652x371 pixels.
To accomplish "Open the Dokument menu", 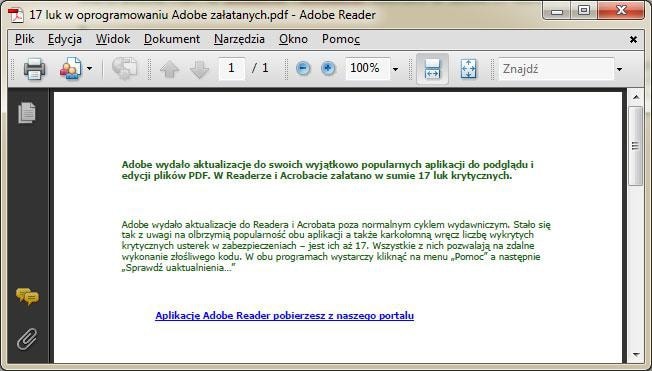I will click(172, 39).
